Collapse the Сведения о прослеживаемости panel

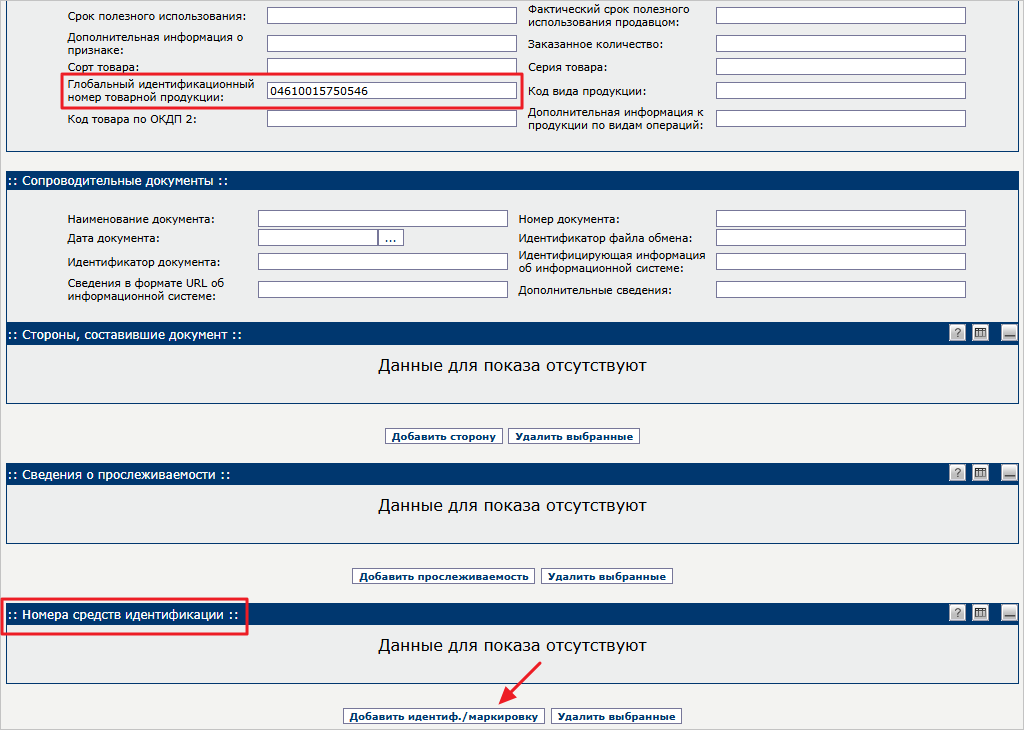tap(1009, 473)
